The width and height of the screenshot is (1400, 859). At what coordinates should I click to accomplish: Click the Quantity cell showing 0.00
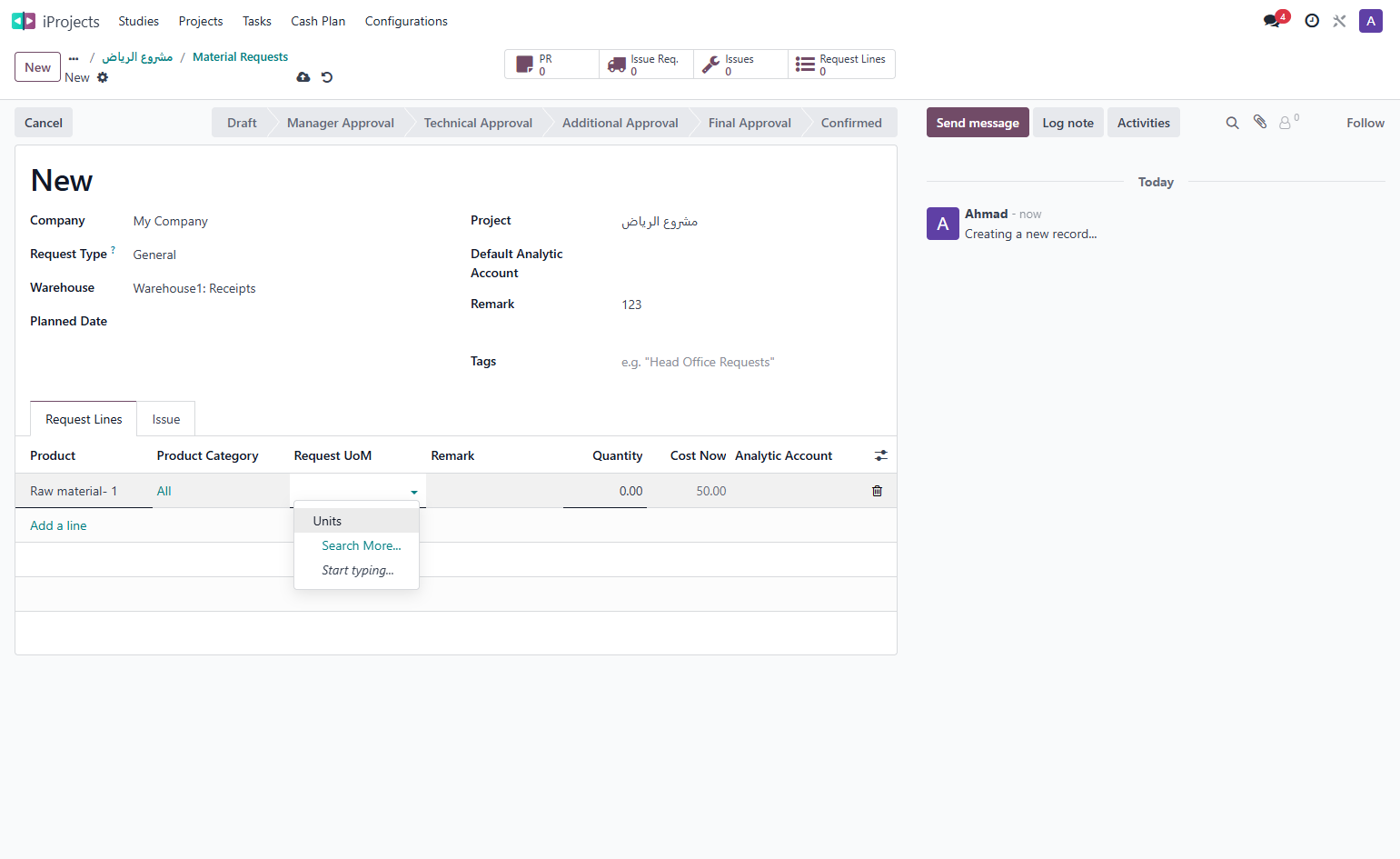(x=605, y=491)
